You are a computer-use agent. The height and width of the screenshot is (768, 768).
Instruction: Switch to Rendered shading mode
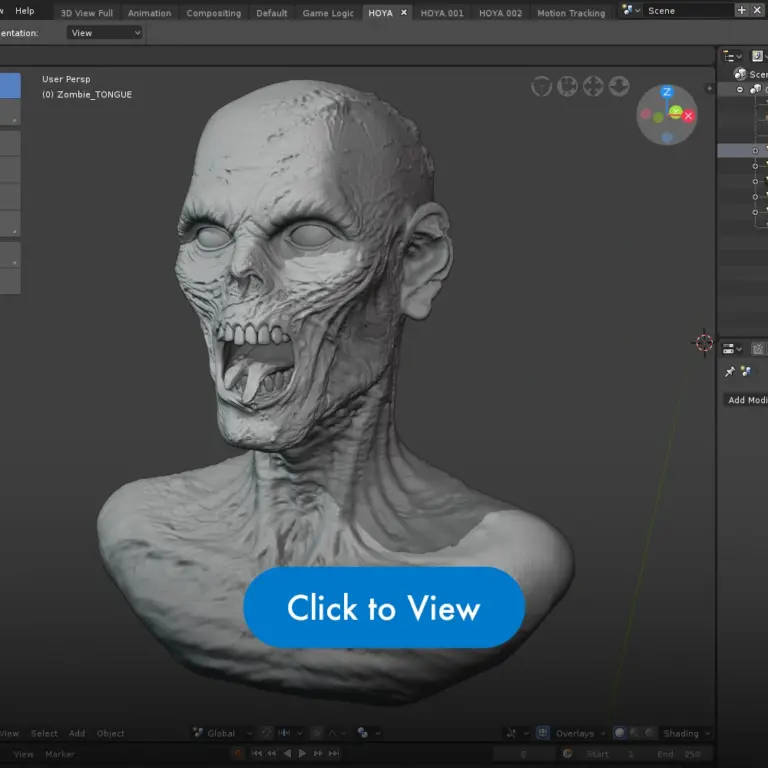point(650,733)
